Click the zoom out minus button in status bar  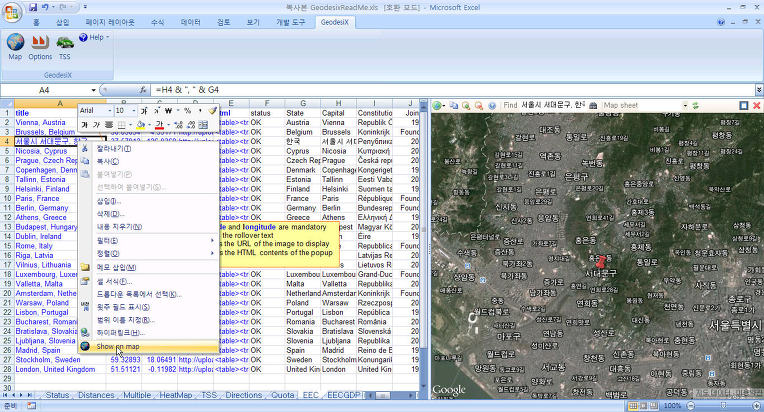coord(691,405)
